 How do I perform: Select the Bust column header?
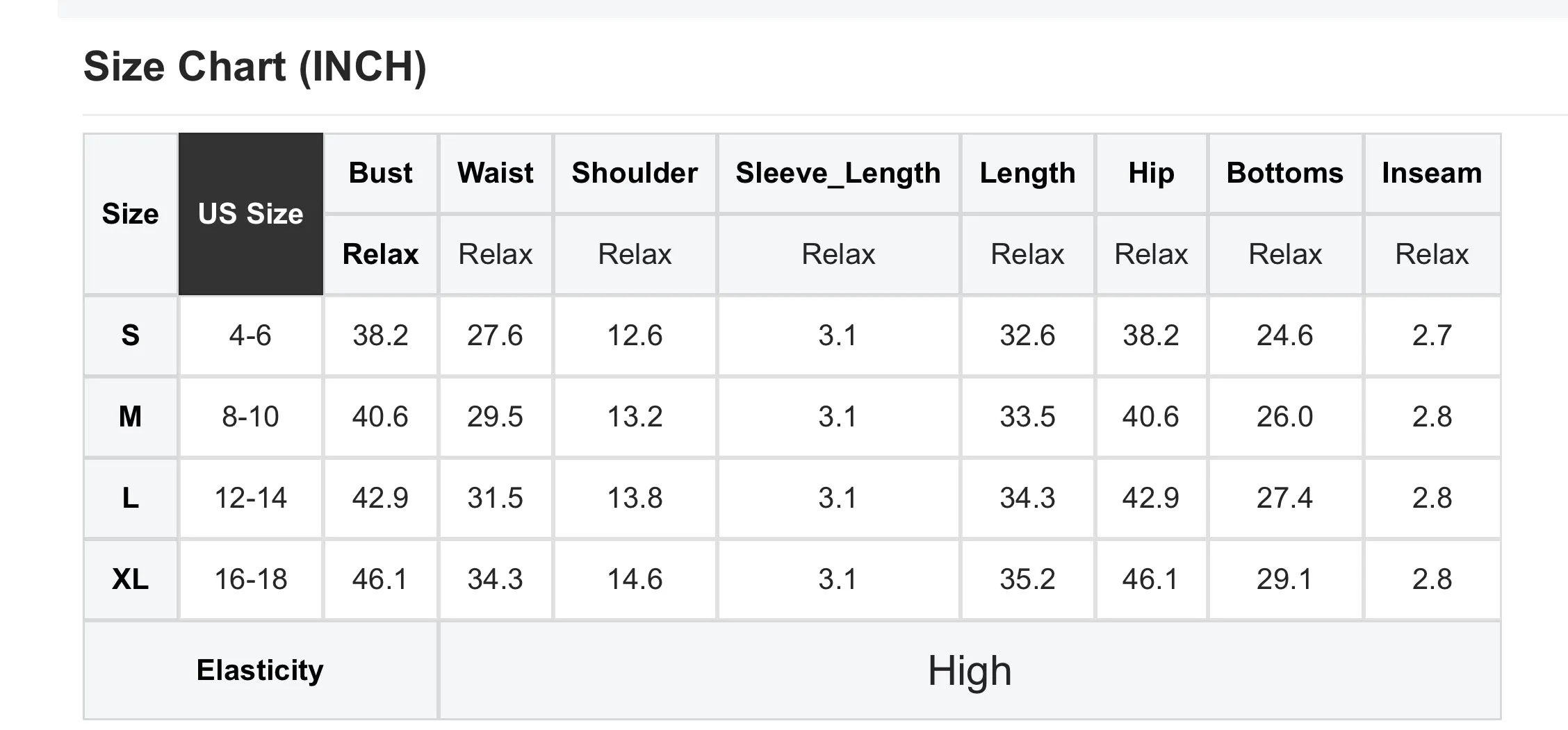(x=381, y=173)
